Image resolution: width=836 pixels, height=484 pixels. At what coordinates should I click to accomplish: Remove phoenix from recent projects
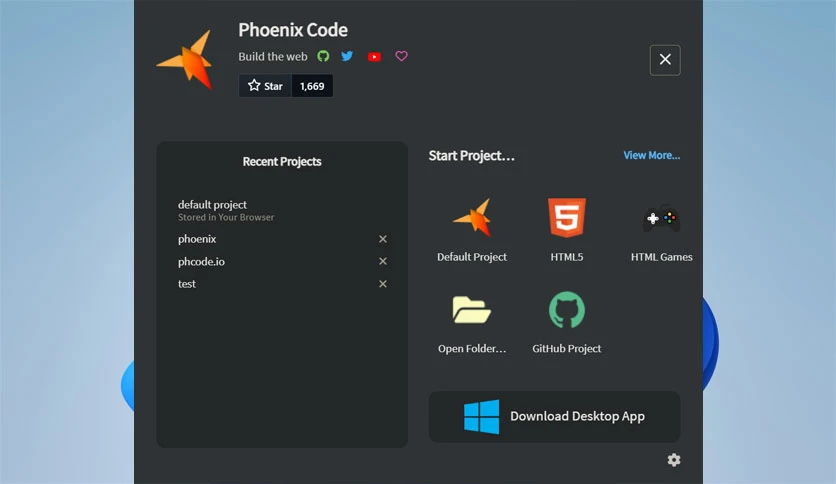pos(383,239)
